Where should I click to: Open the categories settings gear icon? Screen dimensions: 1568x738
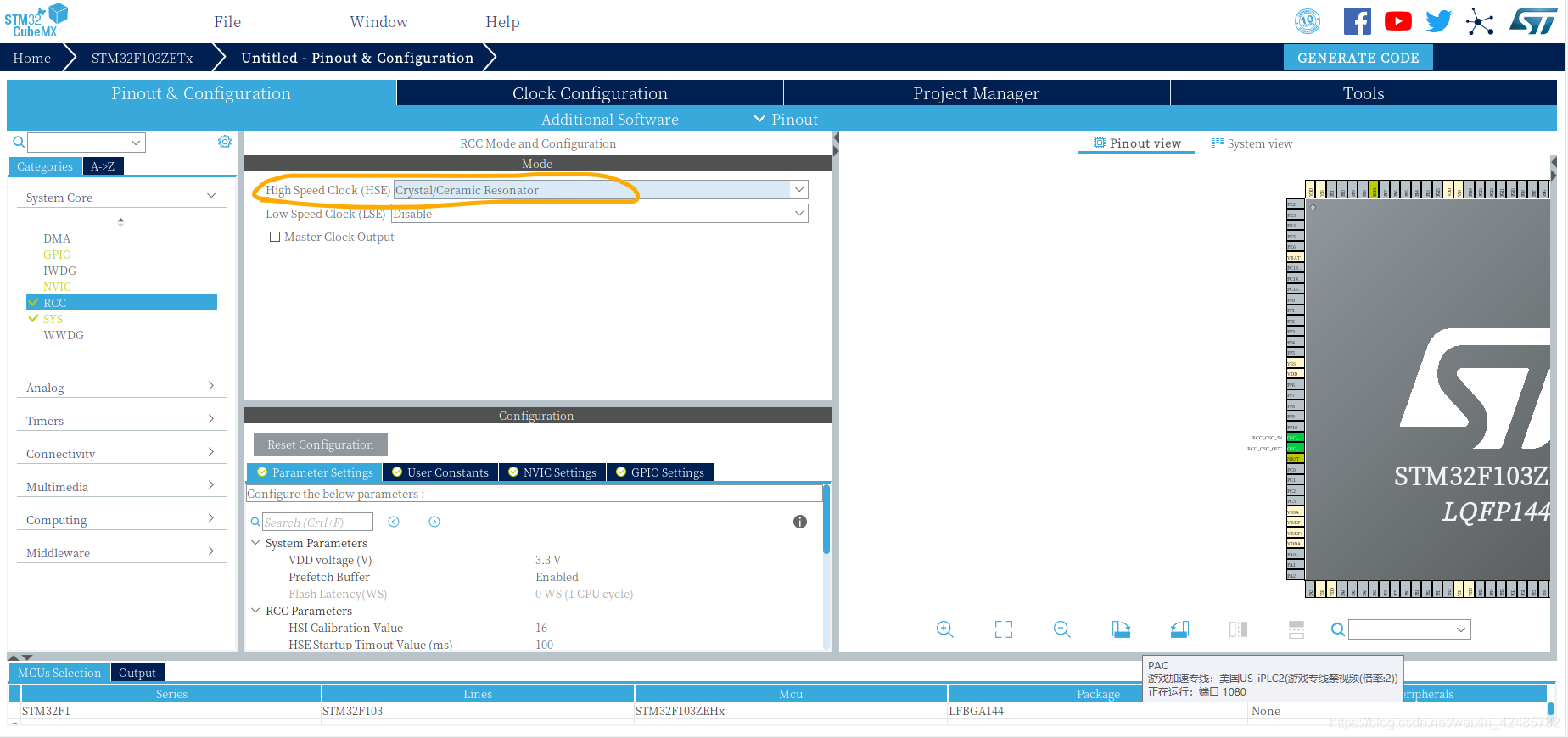[225, 142]
